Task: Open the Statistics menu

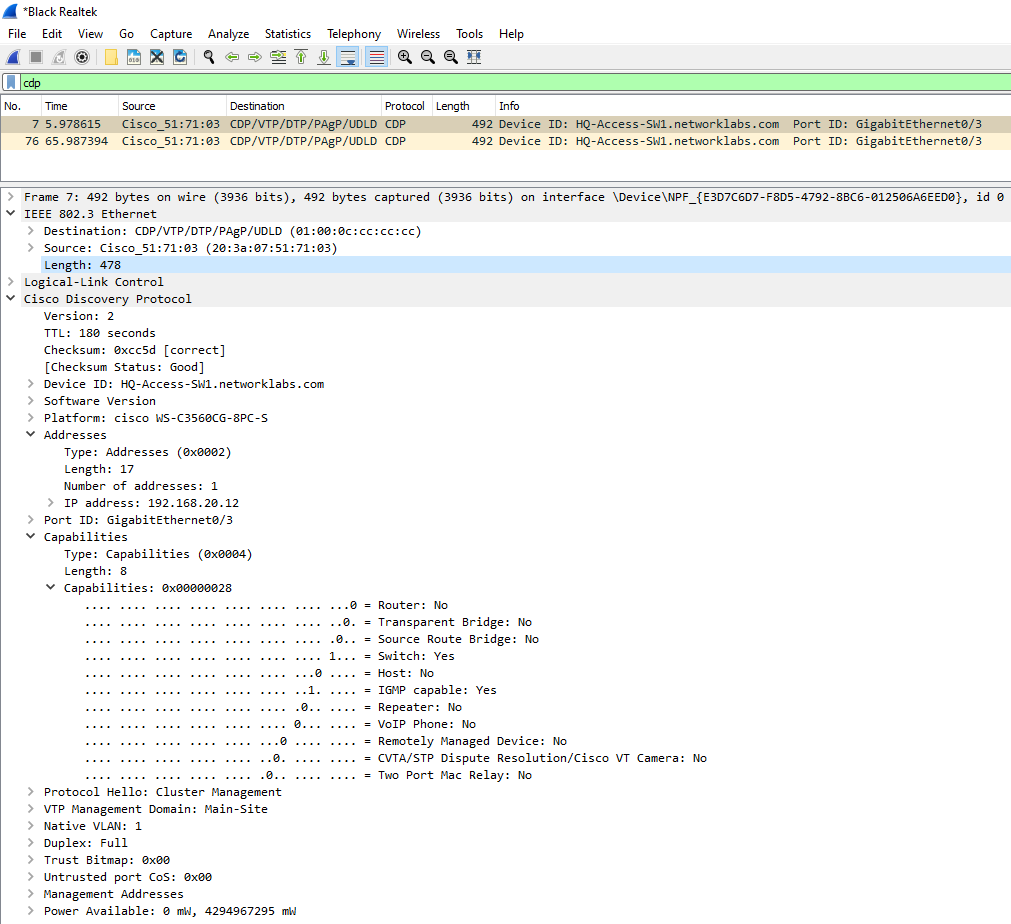Action: (288, 34)
